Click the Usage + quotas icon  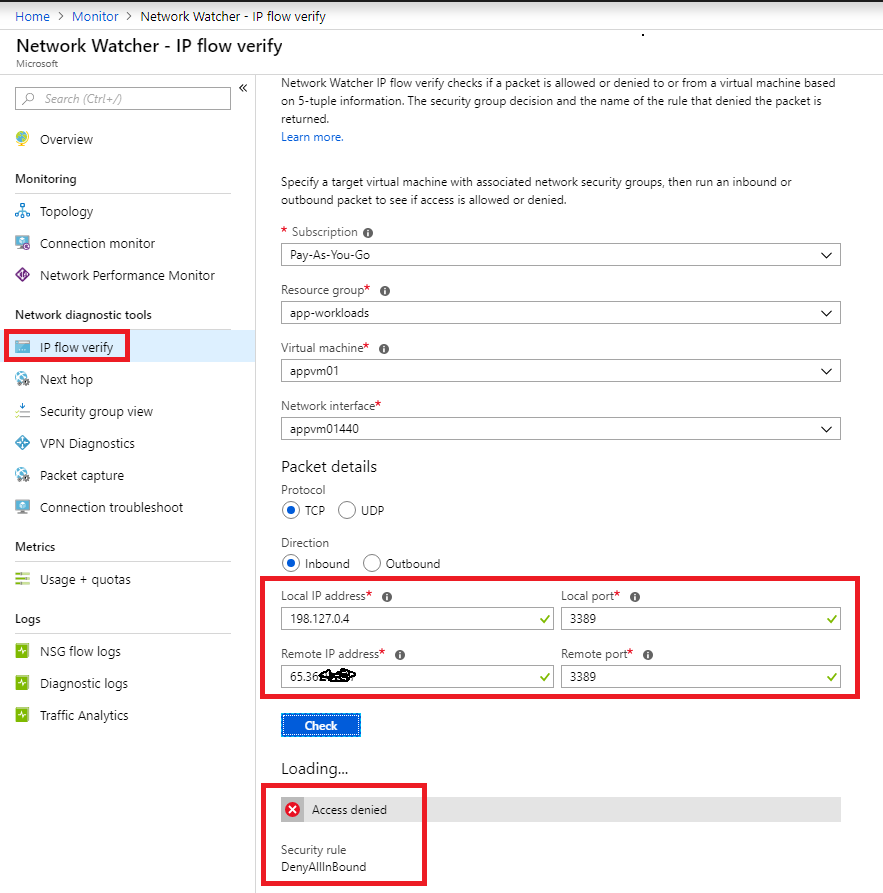(x=22, y=579)
